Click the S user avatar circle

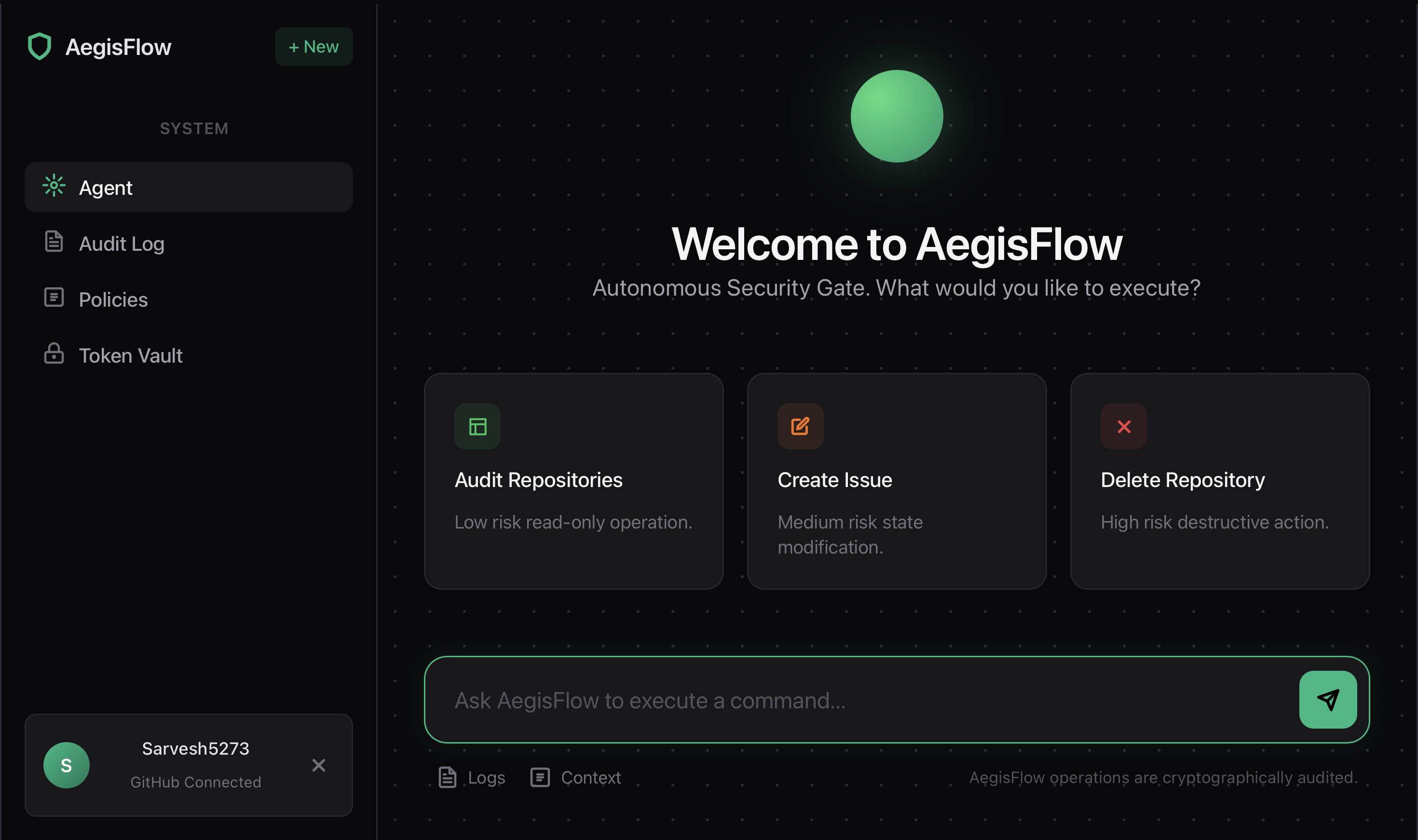(x=66, y=765)
